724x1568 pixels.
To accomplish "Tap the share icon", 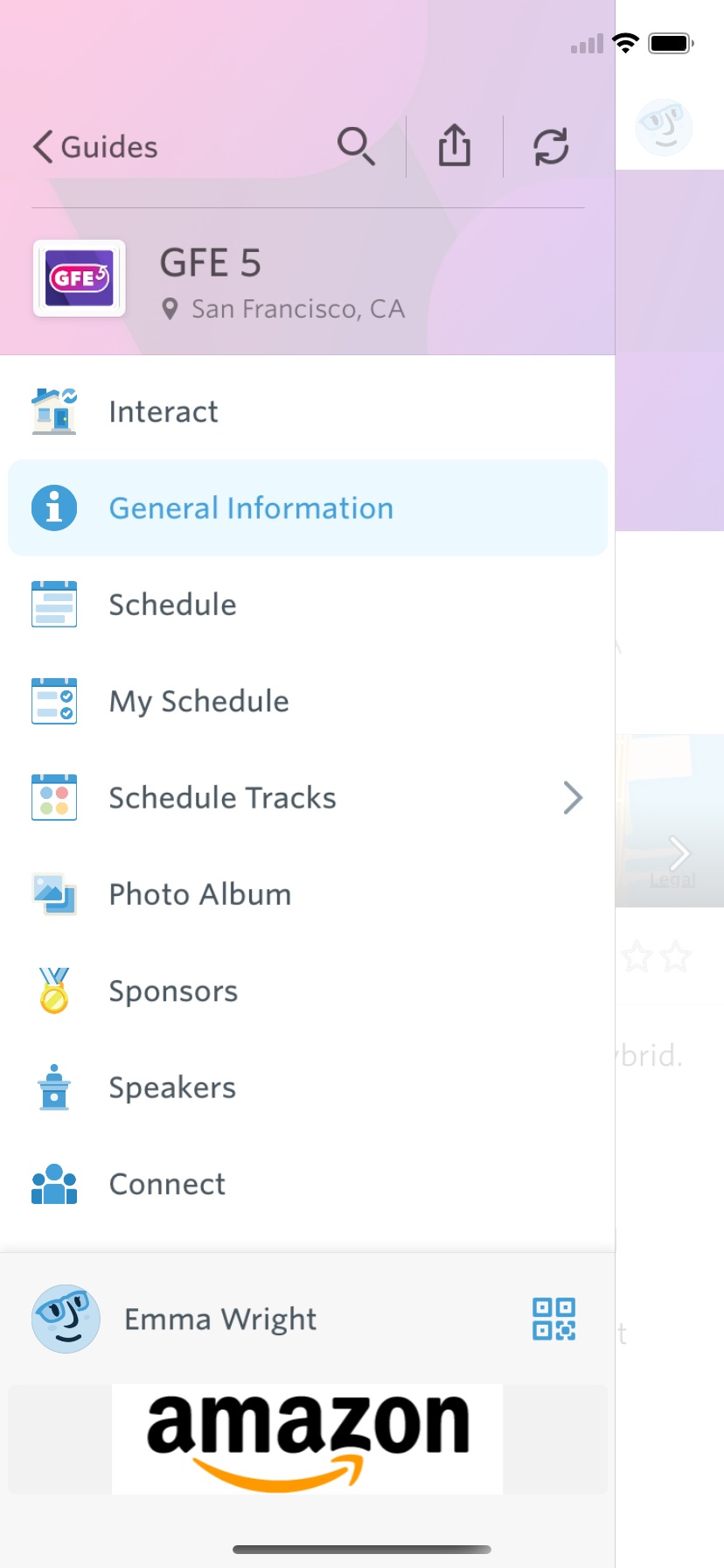I will tap(455, 146).
